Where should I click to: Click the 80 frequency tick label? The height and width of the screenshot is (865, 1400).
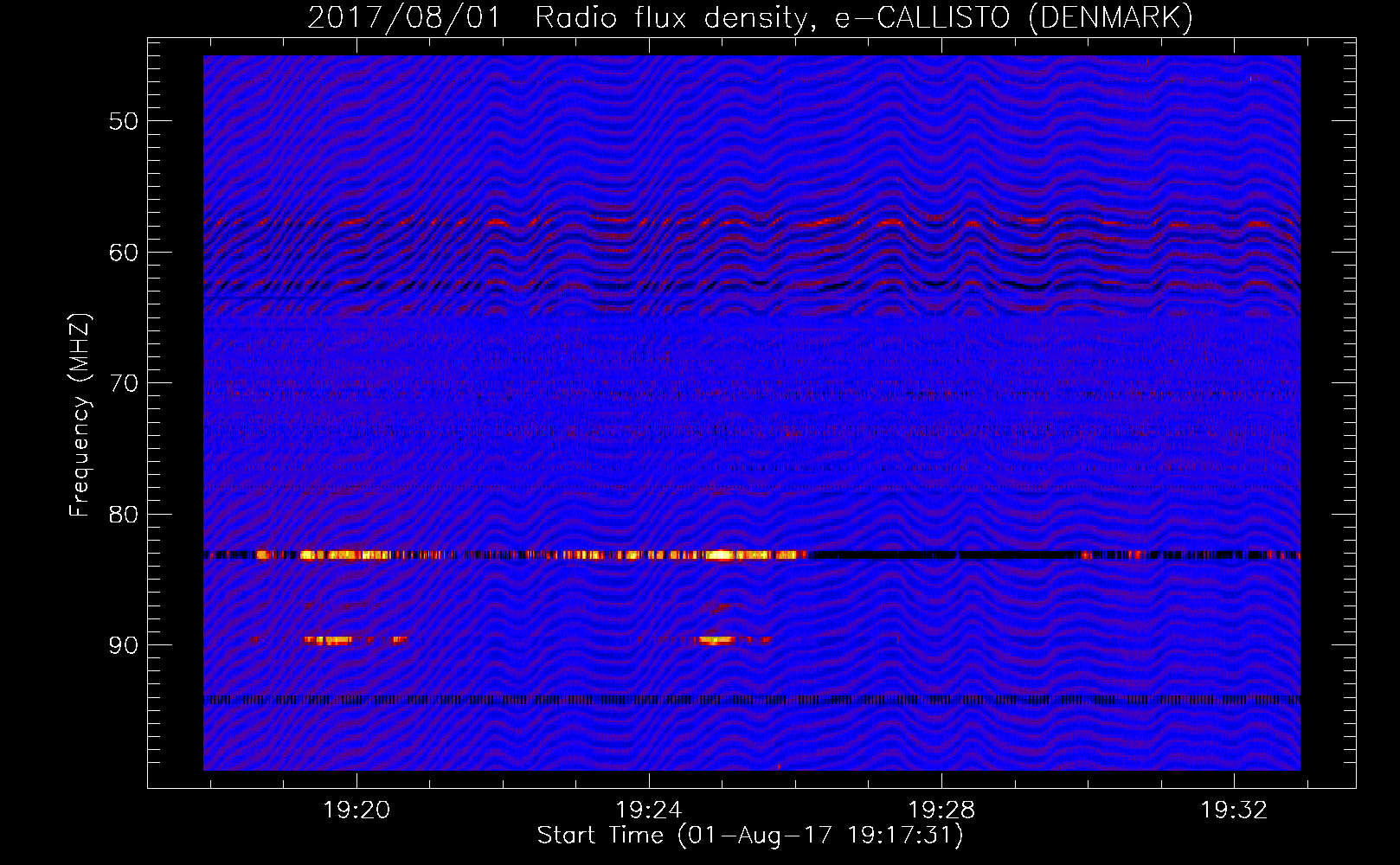pyautogui.click(x=124, y=515)
